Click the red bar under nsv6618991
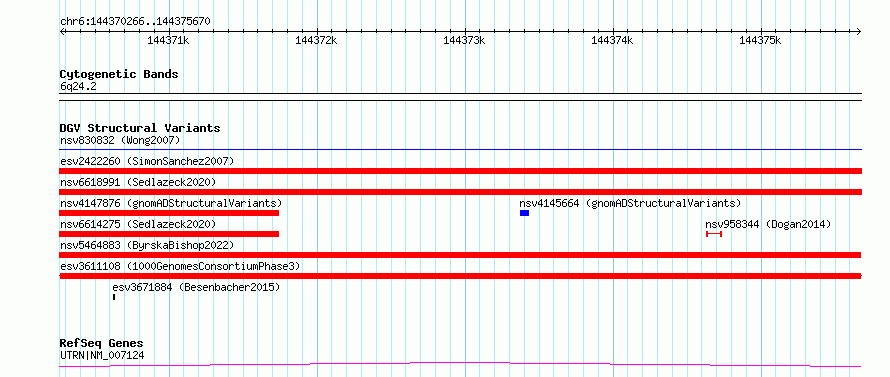Viewport: 890px width, 377px height. point(460,192)
